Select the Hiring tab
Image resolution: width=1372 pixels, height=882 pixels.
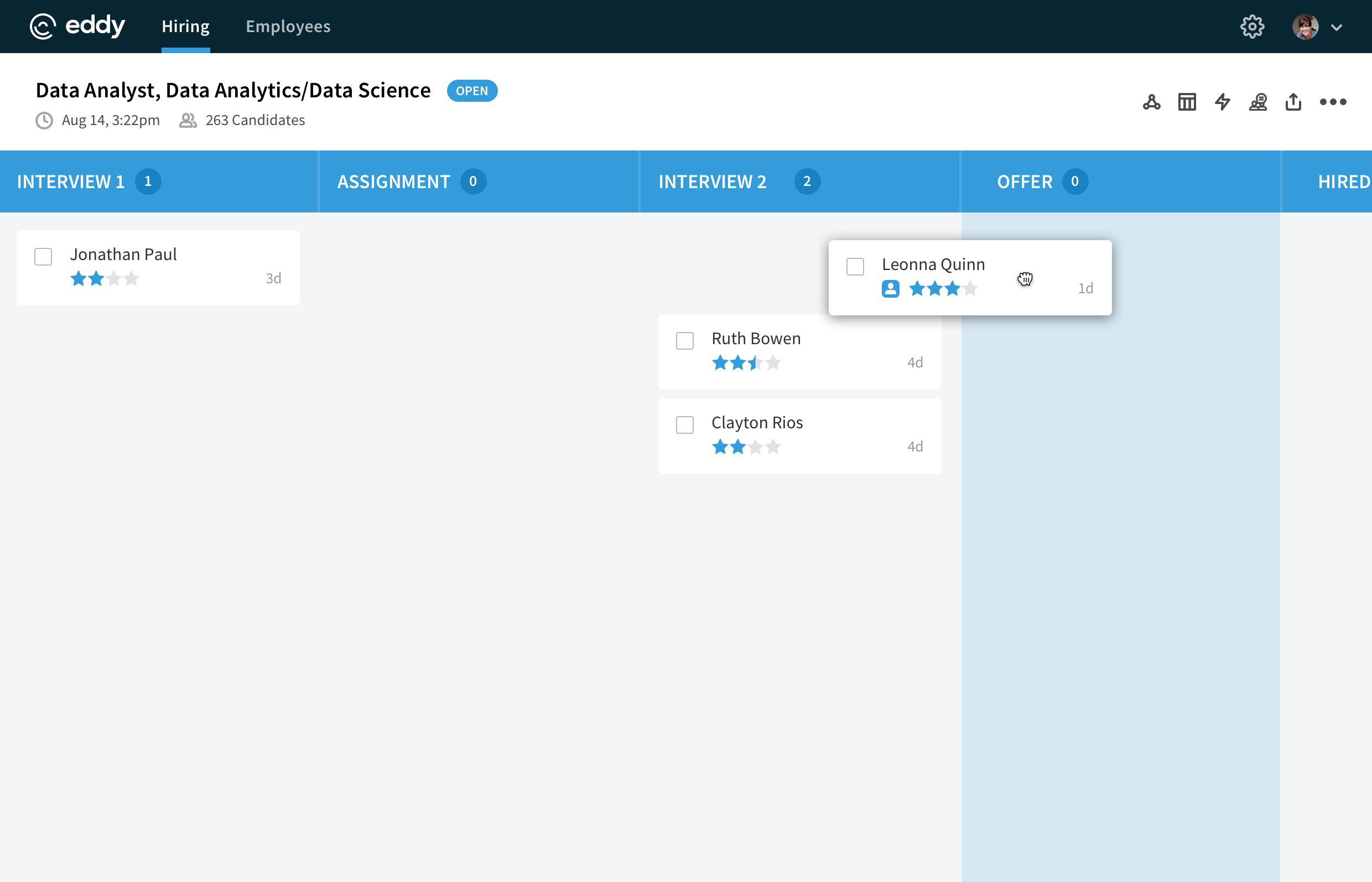tap(185, 27)
